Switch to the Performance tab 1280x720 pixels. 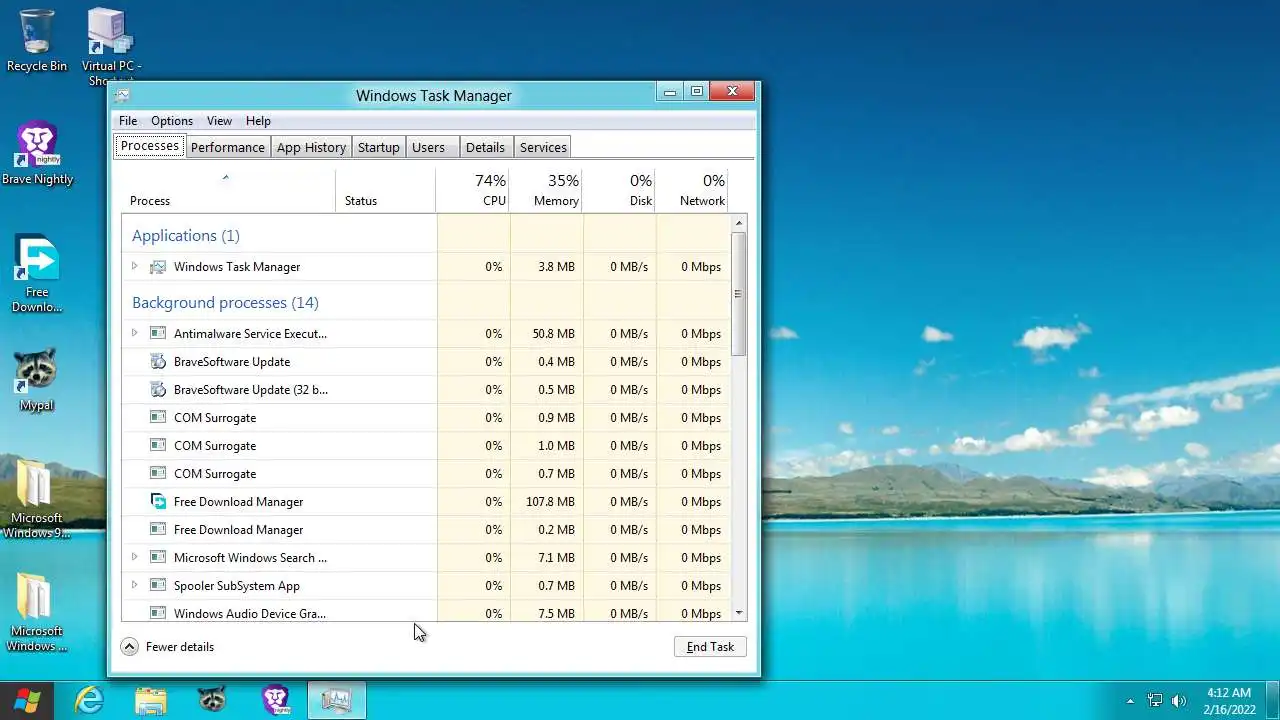228,147
